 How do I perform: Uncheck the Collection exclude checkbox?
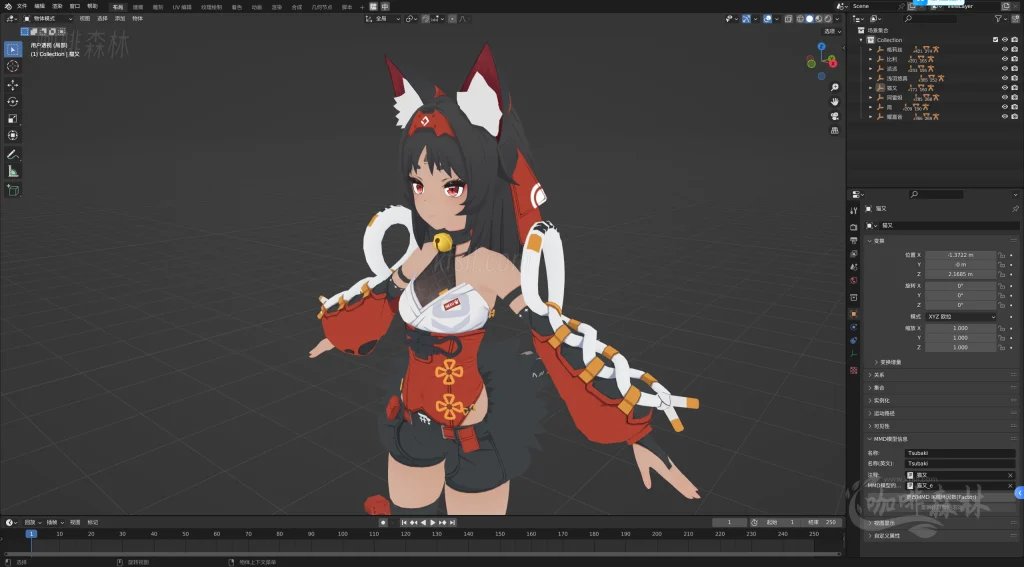995,40
